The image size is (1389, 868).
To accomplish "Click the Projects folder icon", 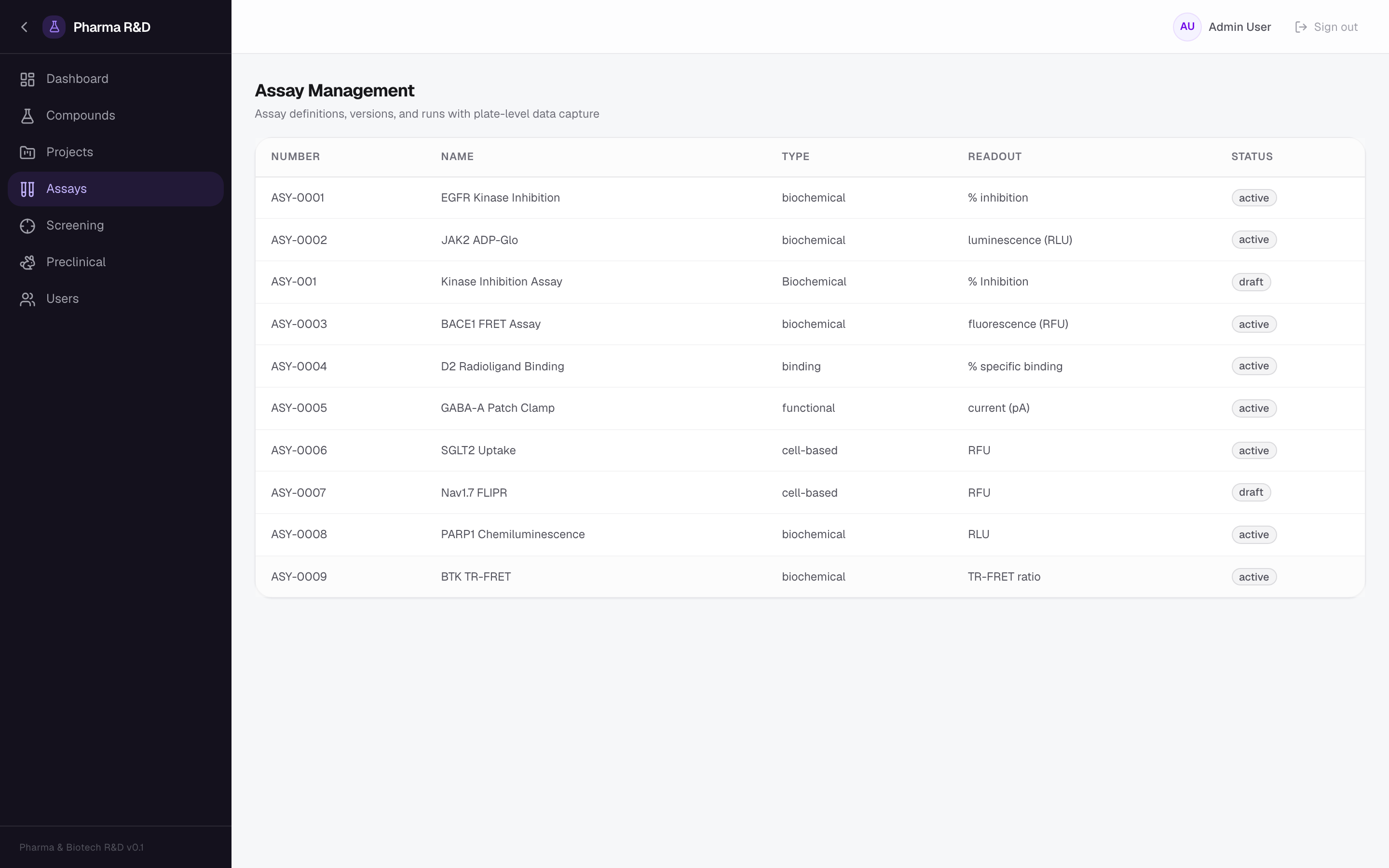I will [27, 153].
